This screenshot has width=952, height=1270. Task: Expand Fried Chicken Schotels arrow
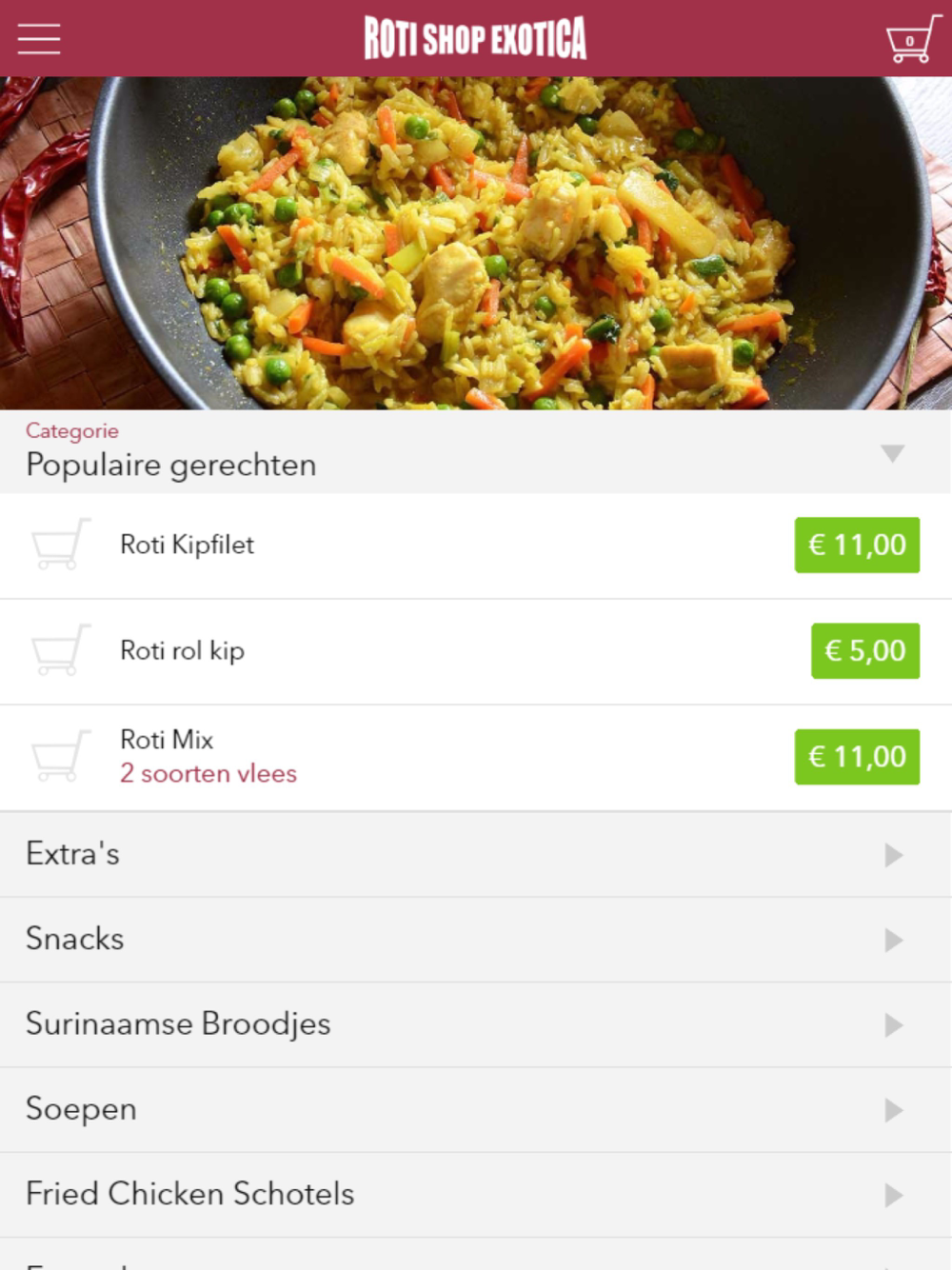pos(893,1195)
